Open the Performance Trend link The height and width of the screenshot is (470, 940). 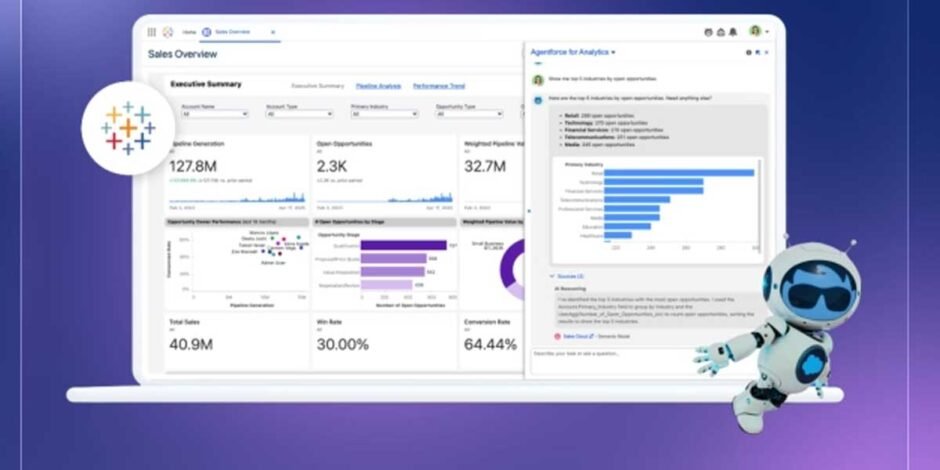[439, 86]
